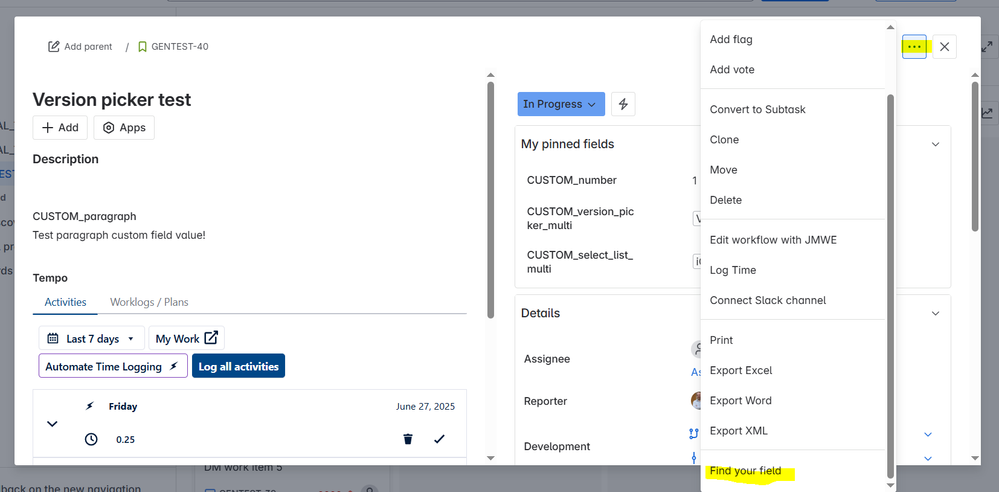Select Add flag from the menu
This screenshot has height=492, width=999.
pos(793,40)
